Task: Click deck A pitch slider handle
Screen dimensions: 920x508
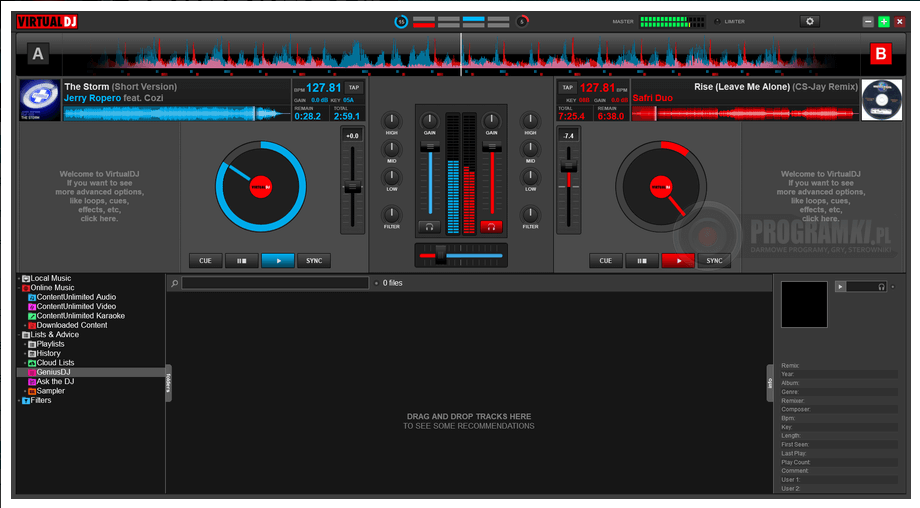Action: point(352,188)
